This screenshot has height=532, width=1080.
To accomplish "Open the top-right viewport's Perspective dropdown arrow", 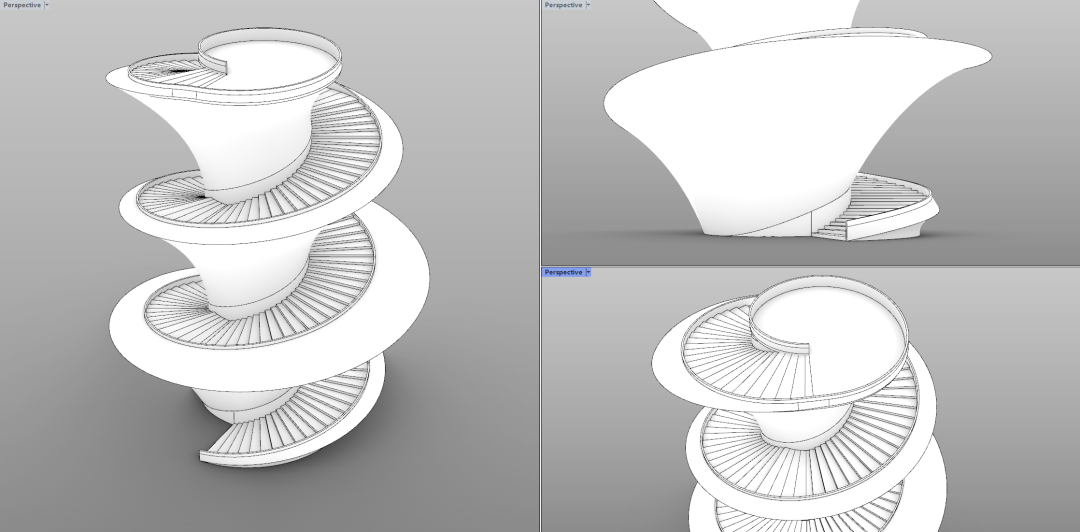I will [588, 5].
